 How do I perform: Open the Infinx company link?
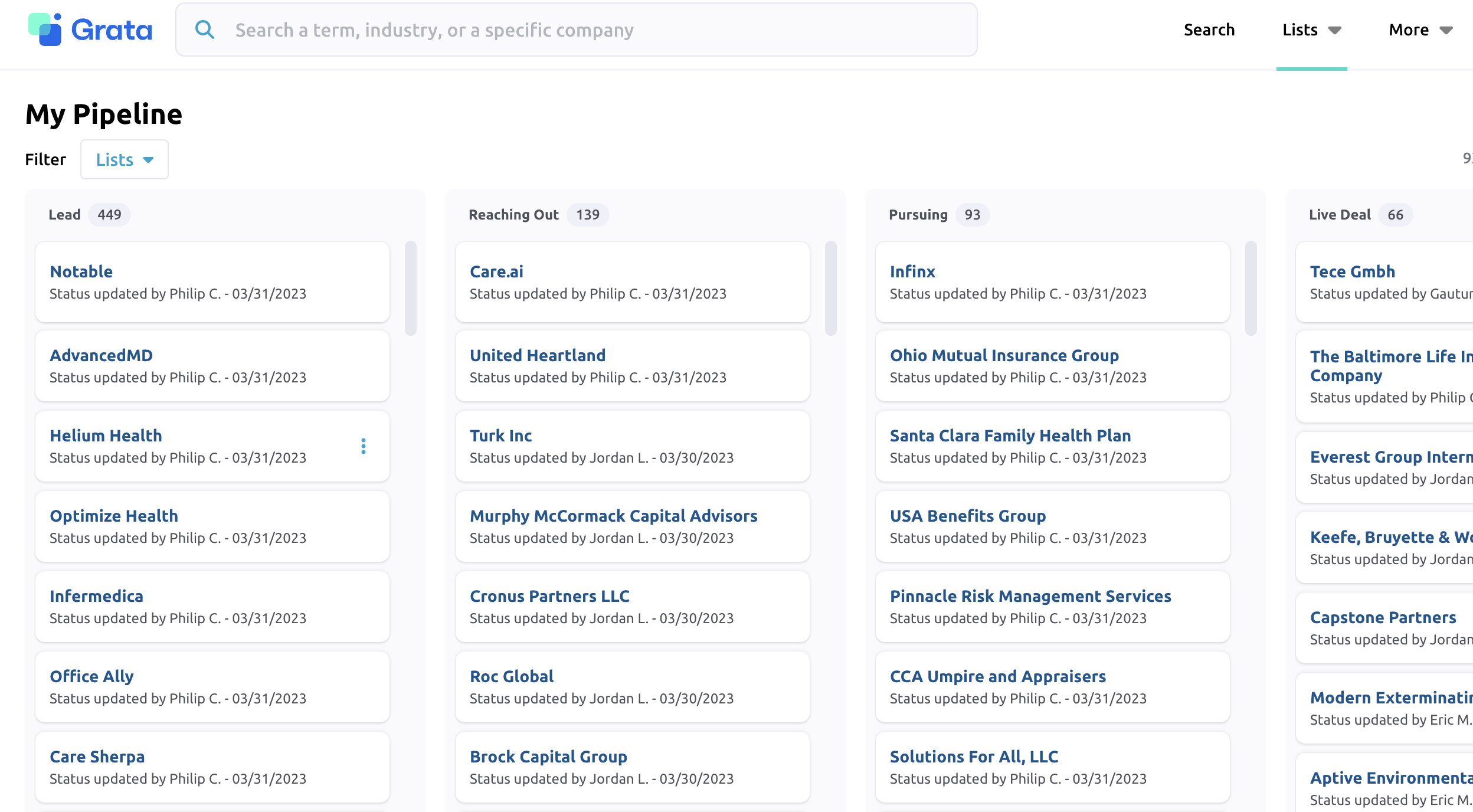coord(912,271)
